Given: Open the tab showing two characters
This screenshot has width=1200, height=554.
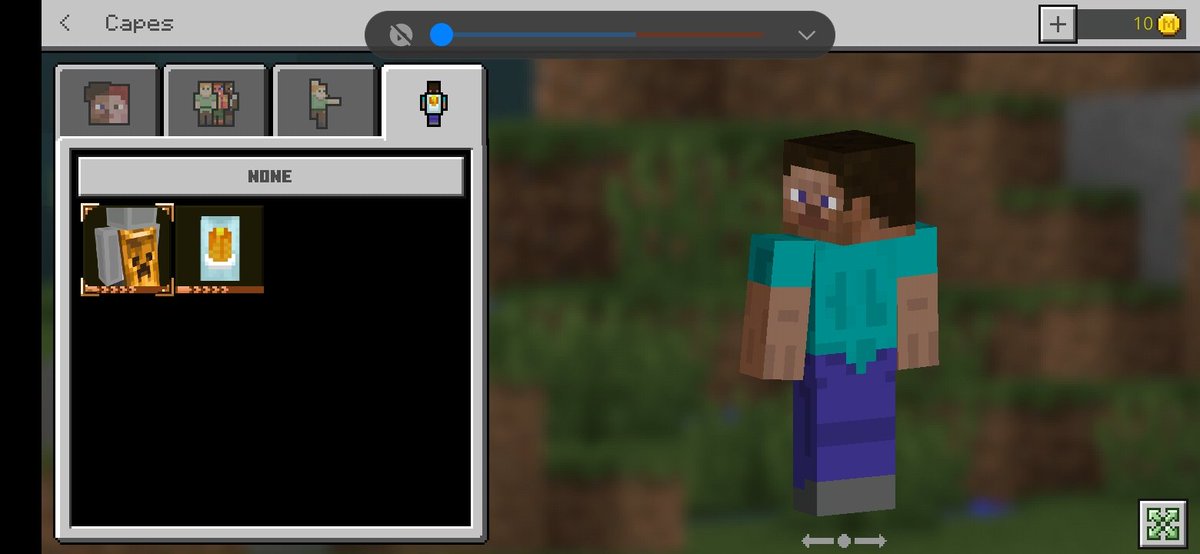Looking at the screenshot, I should (216, 101).
